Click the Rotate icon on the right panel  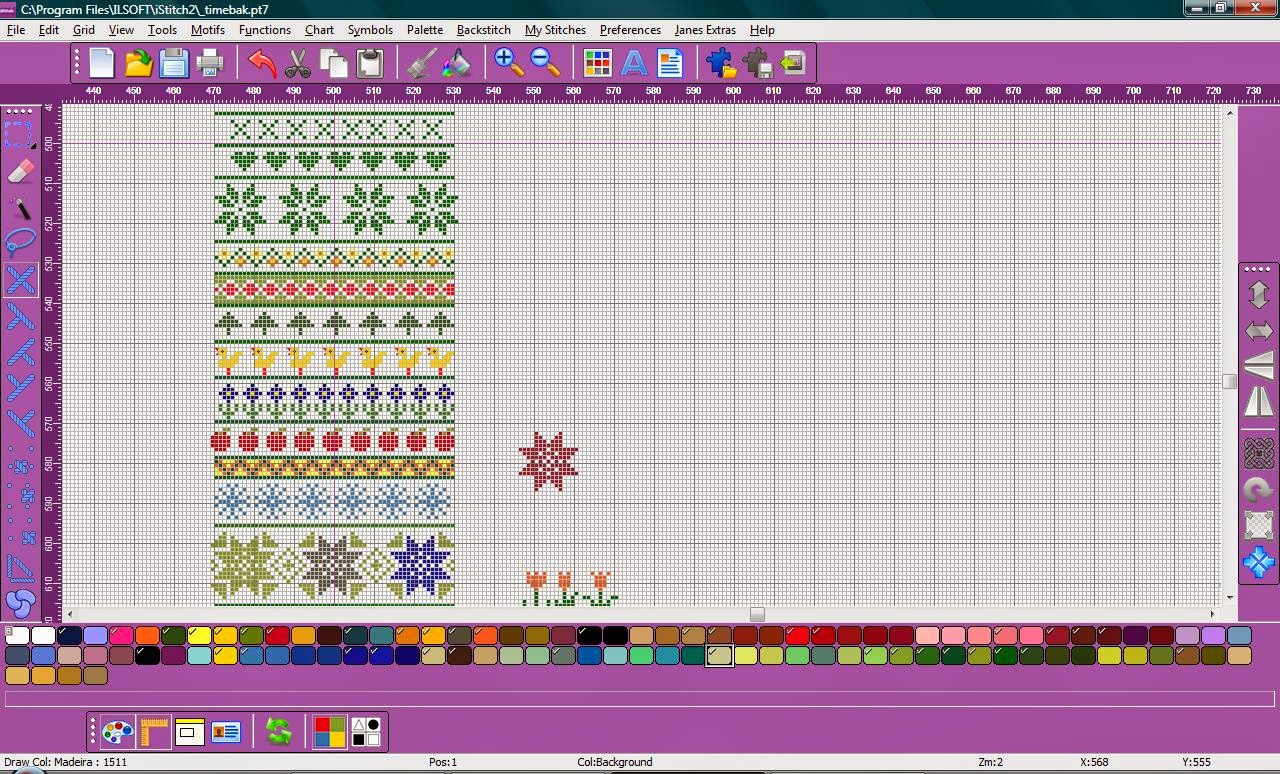coord(1258,490)
